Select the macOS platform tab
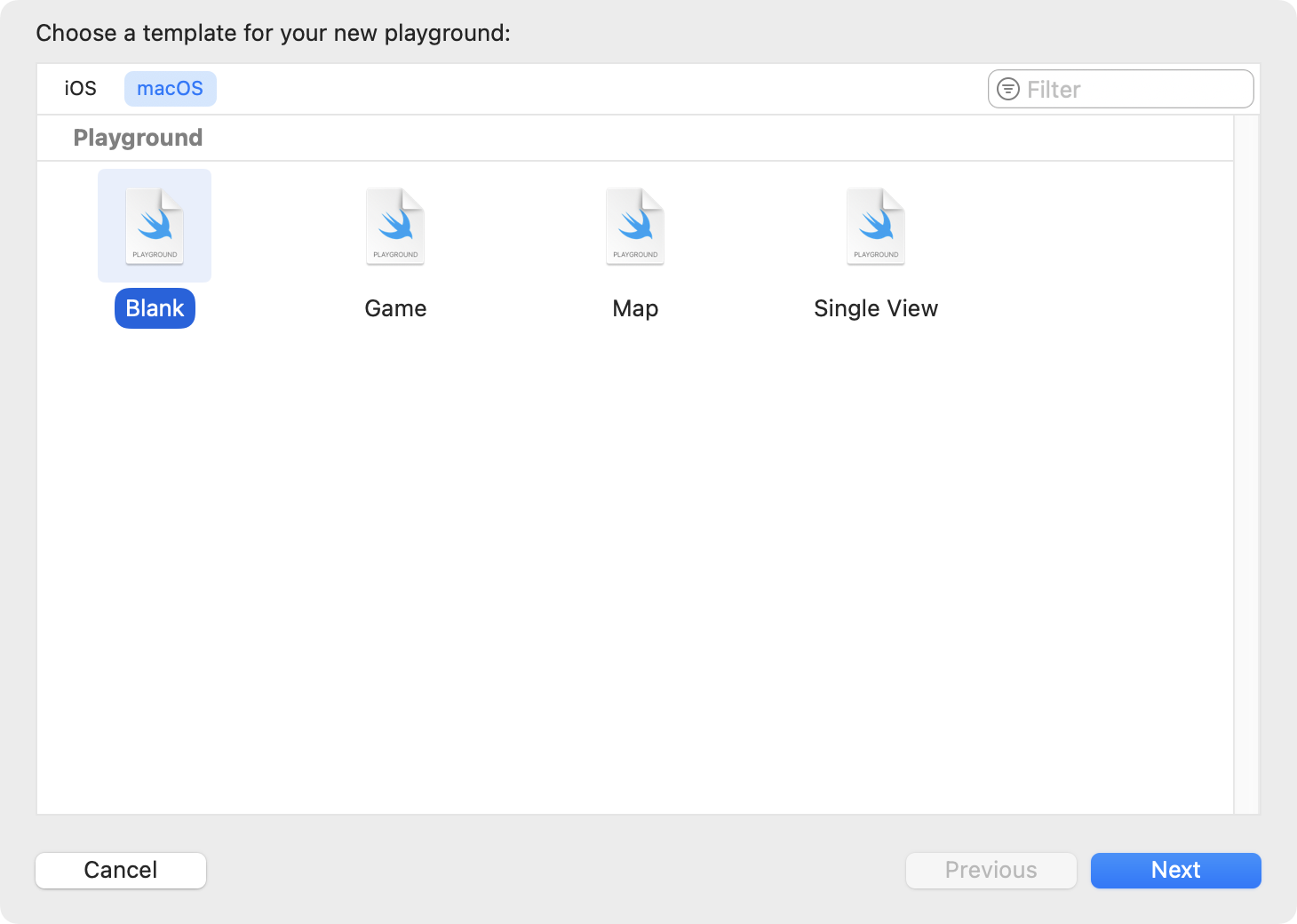 click(170, 89)
